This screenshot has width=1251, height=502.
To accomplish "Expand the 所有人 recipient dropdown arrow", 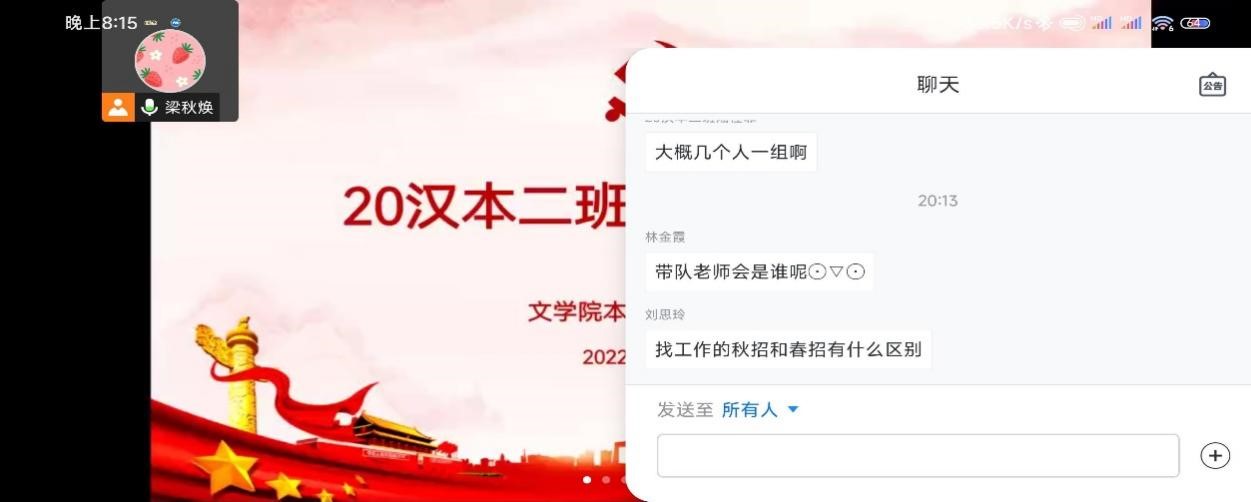I will click(793, 409).
